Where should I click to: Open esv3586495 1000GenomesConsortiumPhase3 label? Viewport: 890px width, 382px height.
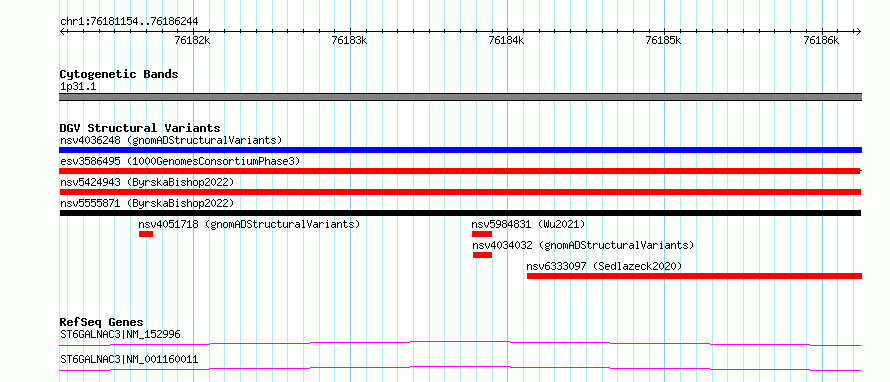coord(180,161)
